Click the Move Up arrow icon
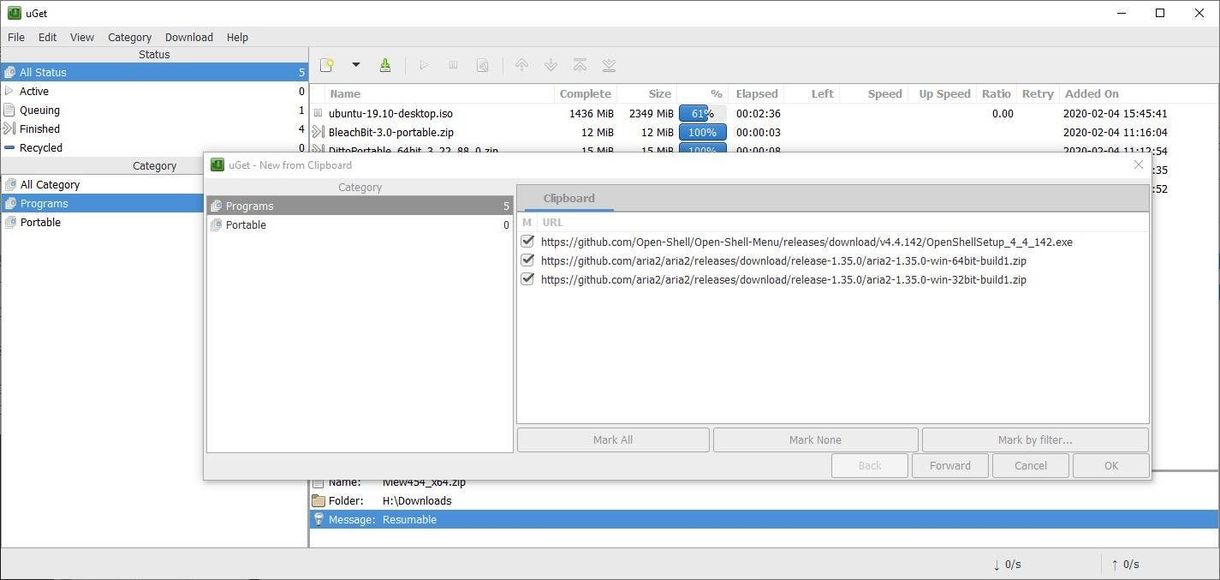 521,65
